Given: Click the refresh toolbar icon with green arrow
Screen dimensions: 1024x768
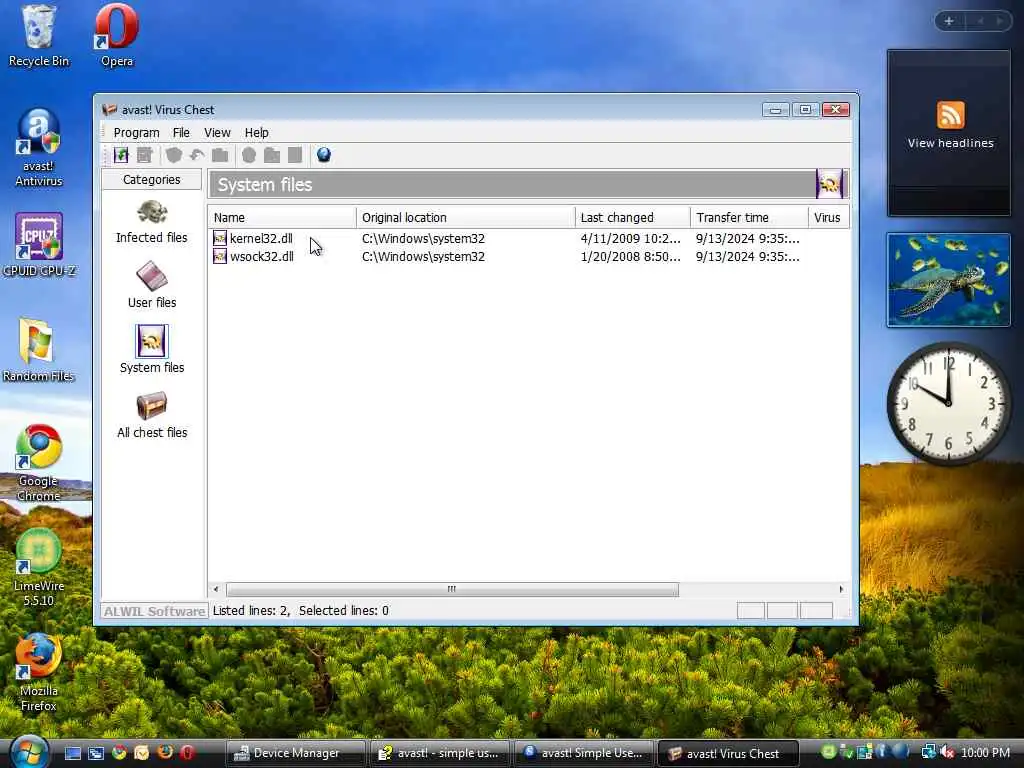Looking at the screenshot, I should 121,155.
